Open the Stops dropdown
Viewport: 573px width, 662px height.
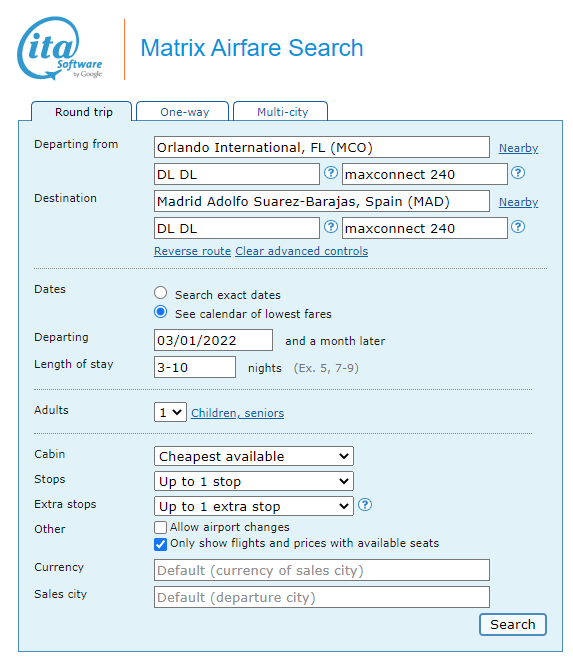pos(254,481)
